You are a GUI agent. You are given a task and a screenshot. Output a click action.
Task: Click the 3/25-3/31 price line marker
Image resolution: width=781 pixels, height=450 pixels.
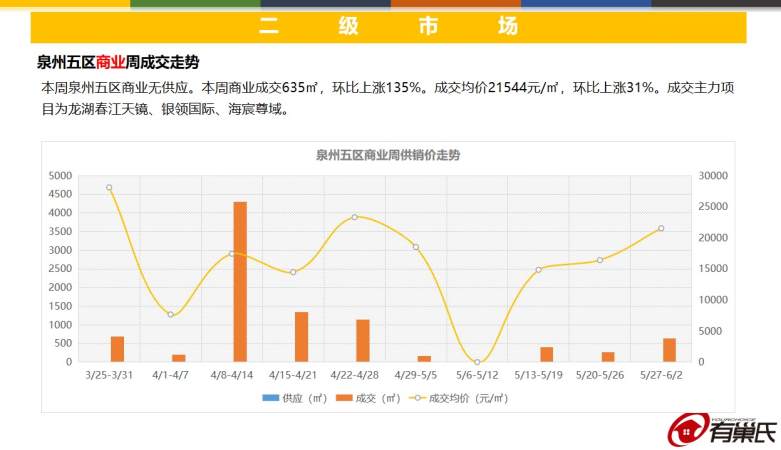109,188
